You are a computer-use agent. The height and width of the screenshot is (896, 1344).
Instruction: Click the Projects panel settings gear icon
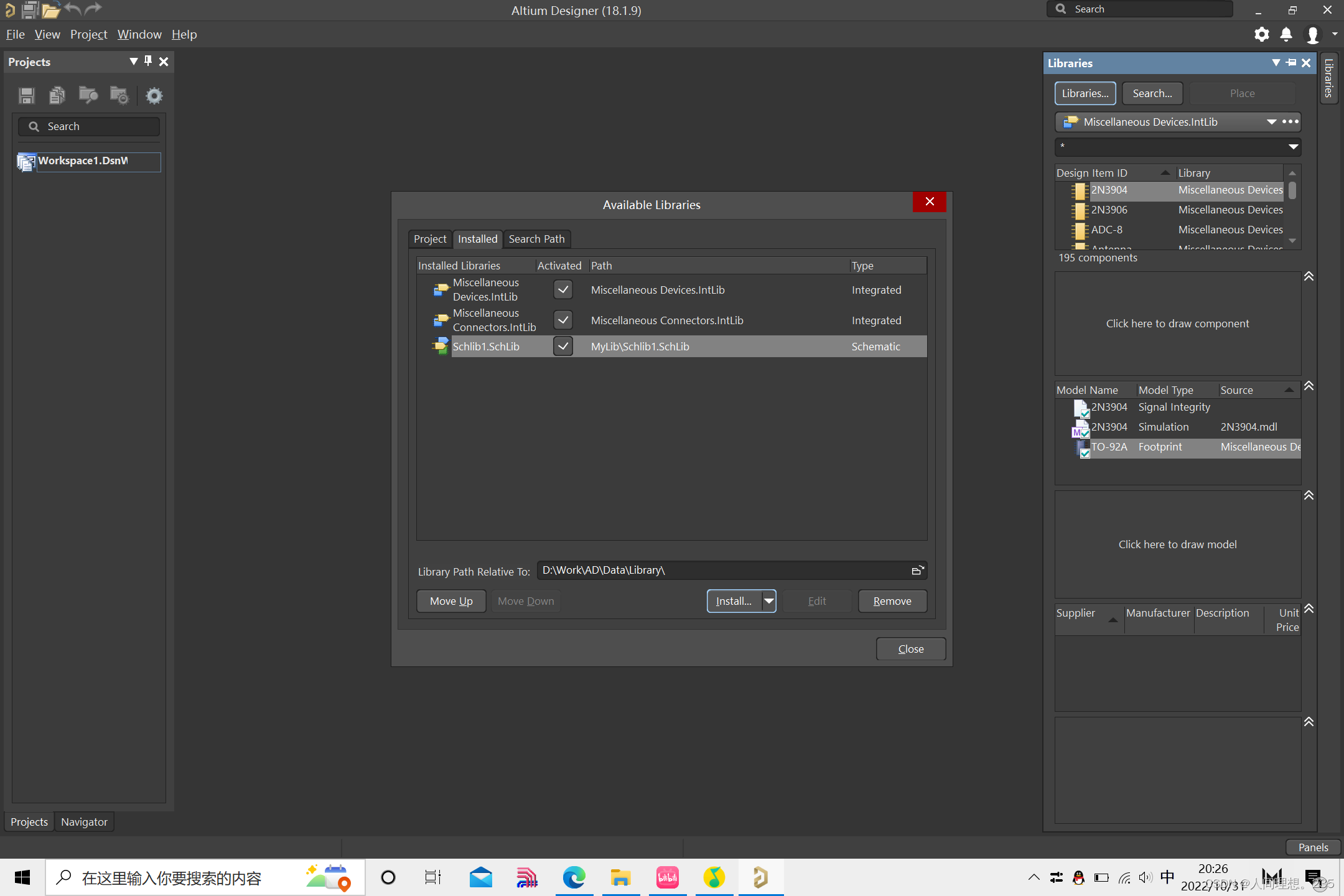[x=154, y=96]
